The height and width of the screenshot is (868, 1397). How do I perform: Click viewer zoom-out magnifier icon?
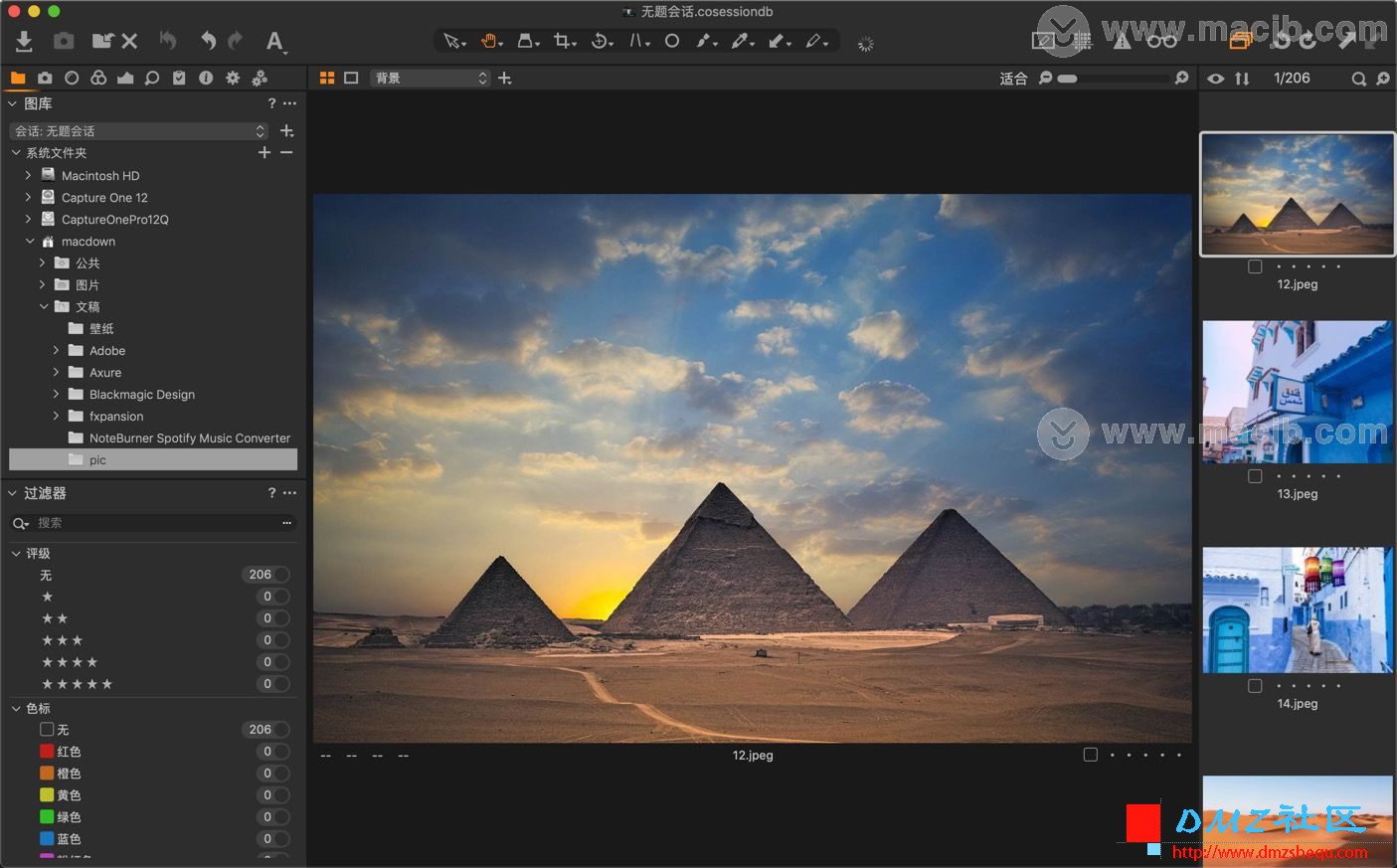1046,78
